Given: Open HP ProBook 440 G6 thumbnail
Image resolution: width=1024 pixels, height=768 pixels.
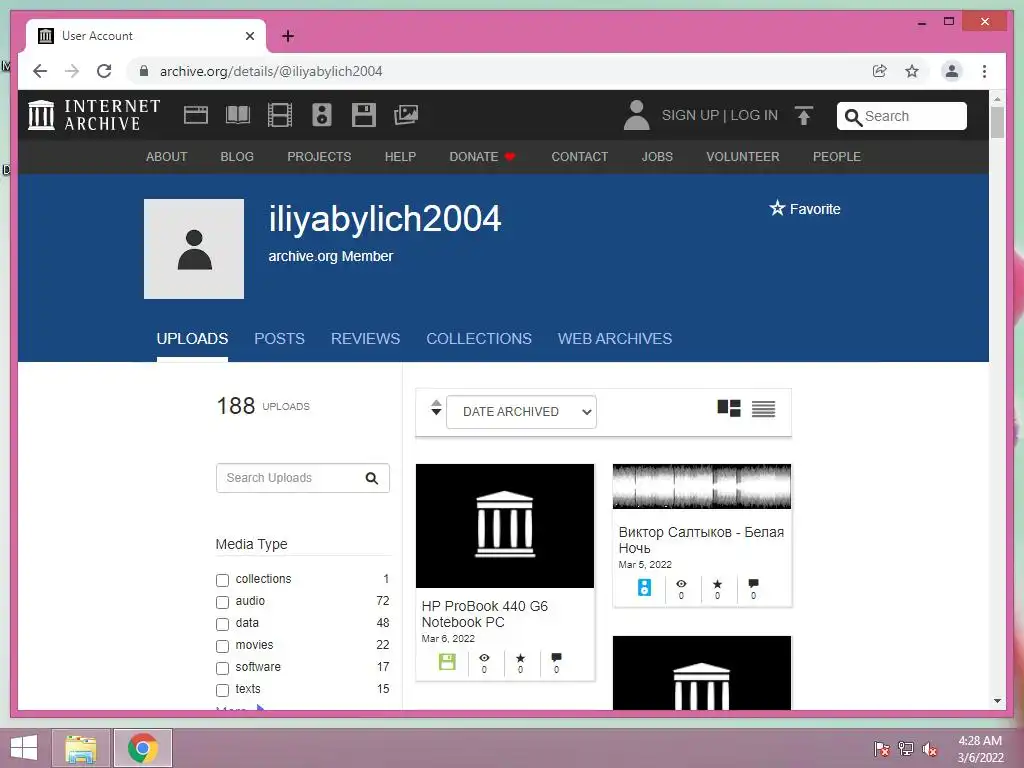Looking at the screenshot, I should pos(505,526).
